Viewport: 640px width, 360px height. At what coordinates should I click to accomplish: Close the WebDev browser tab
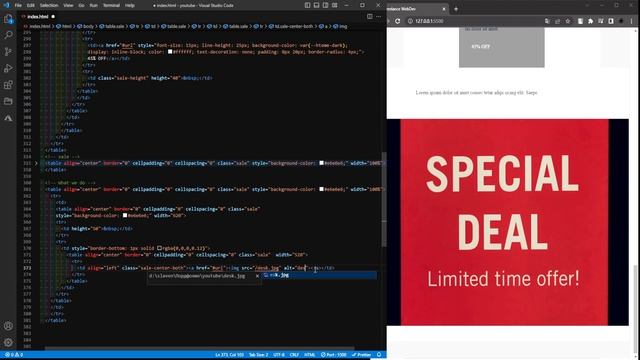(444, 9)
